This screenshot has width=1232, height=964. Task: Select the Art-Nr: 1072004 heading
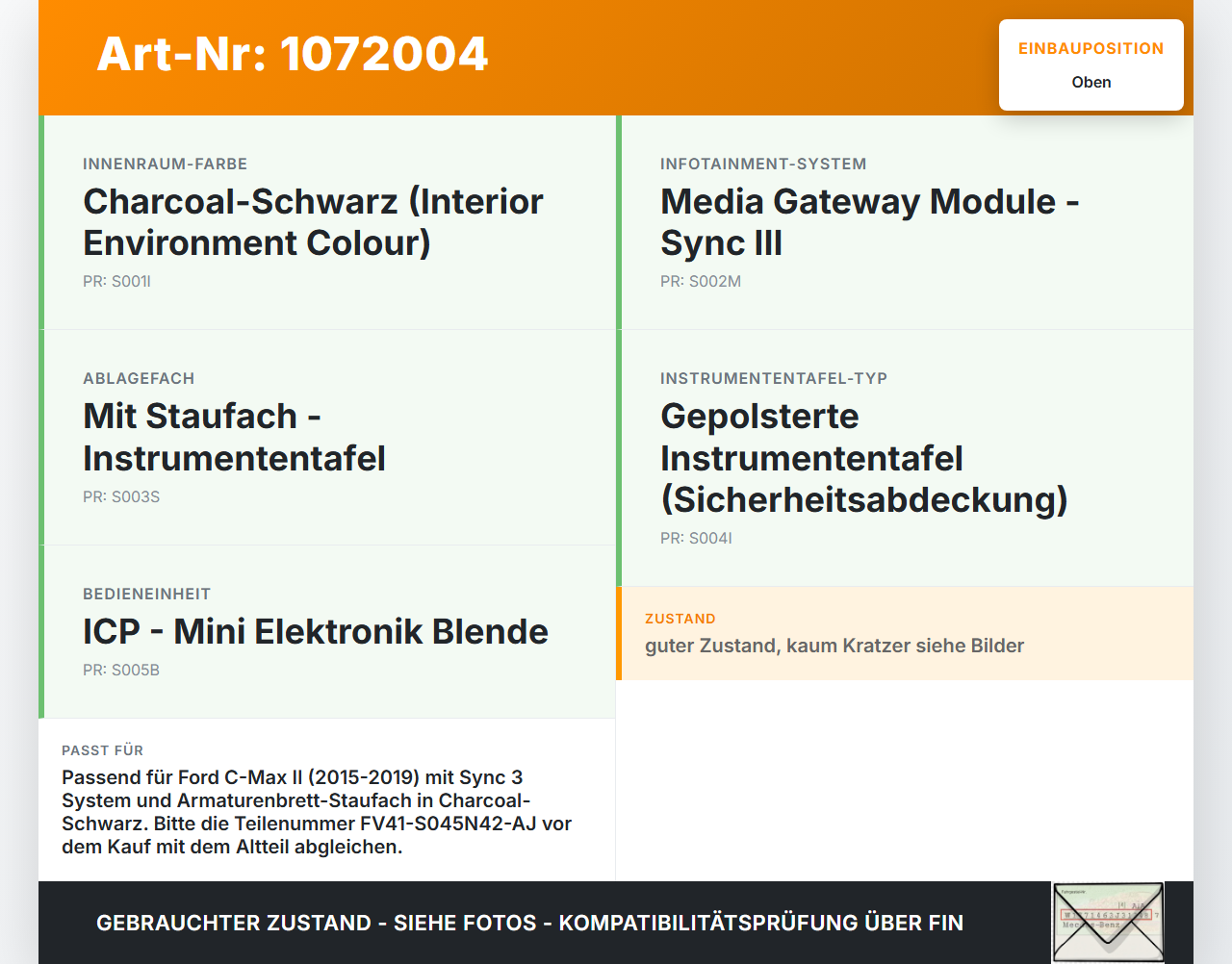coord(293,54)
